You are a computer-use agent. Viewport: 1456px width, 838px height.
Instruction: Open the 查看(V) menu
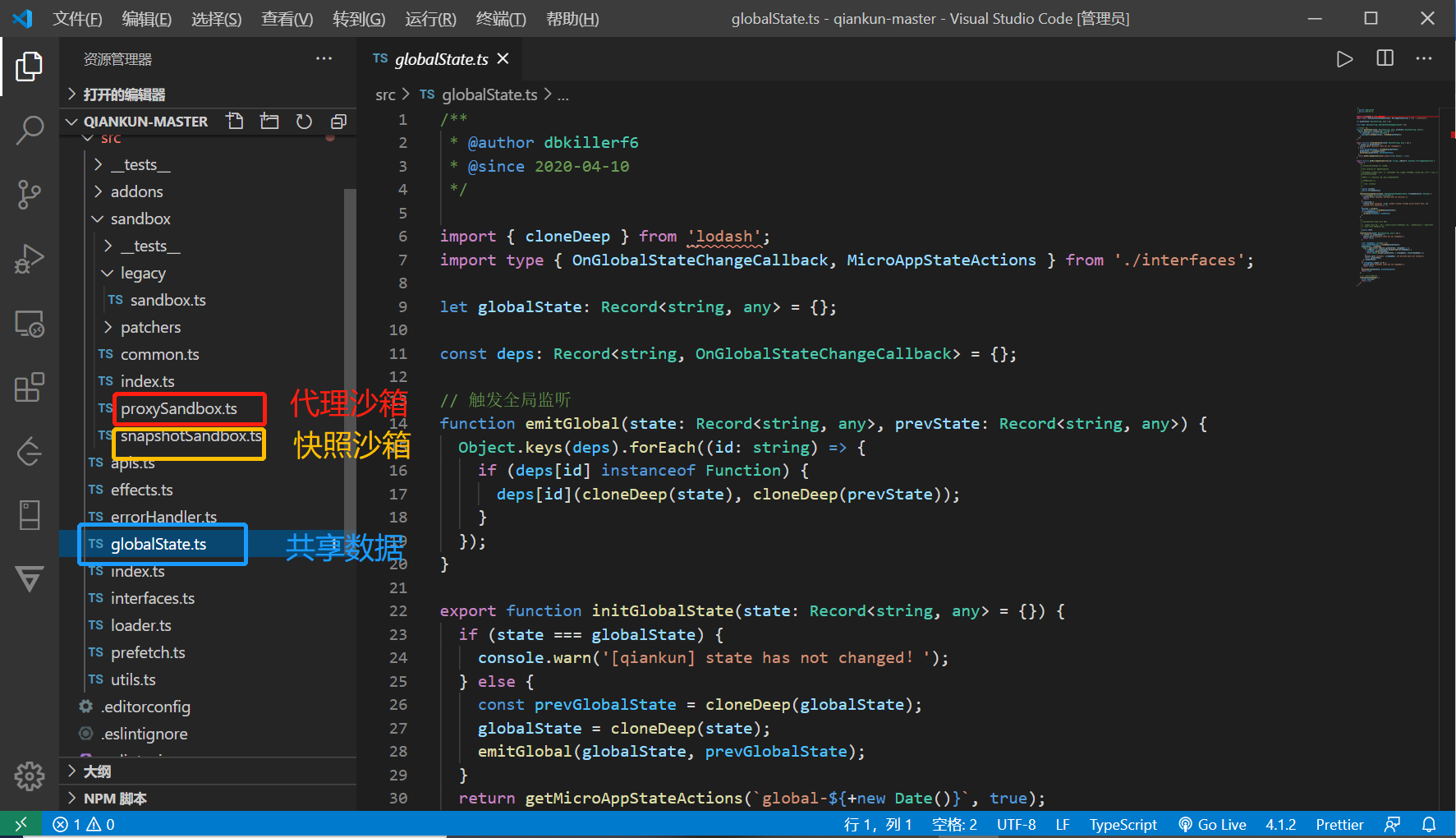click(x=287, y=18)
